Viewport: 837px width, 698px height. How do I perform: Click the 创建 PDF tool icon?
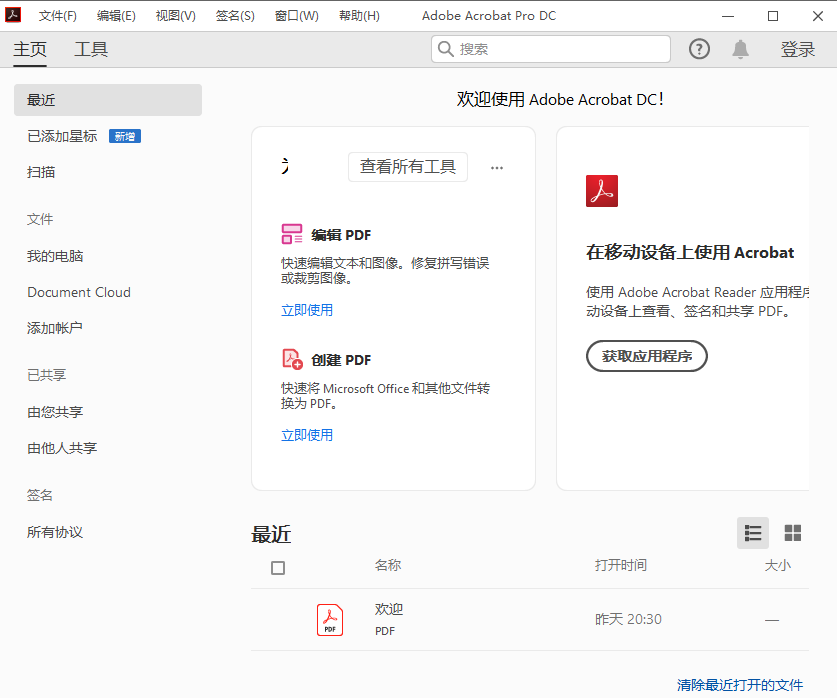point(292,360)
